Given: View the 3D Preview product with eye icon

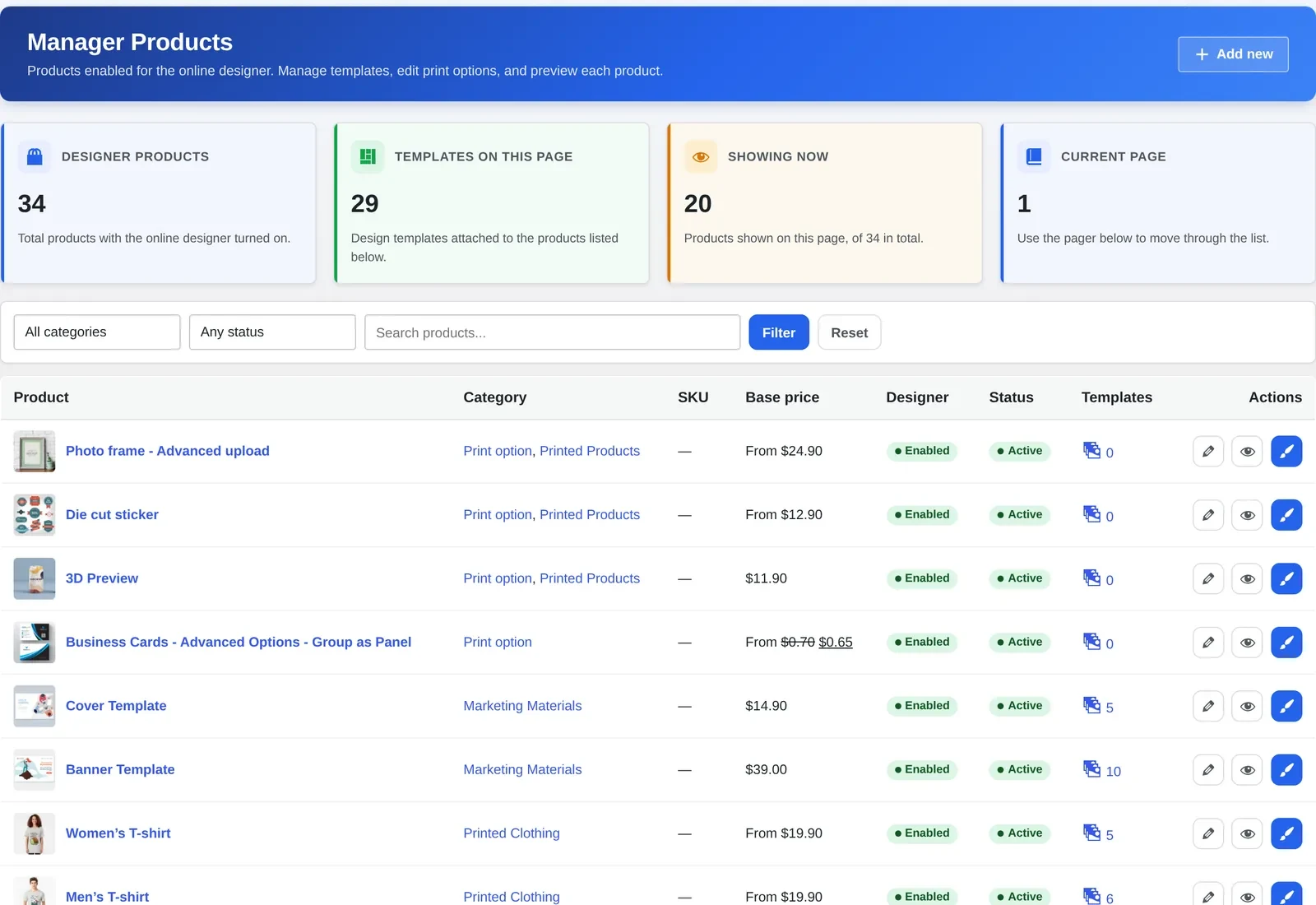Looking at the screenshot, I should tap(1247, 578).
